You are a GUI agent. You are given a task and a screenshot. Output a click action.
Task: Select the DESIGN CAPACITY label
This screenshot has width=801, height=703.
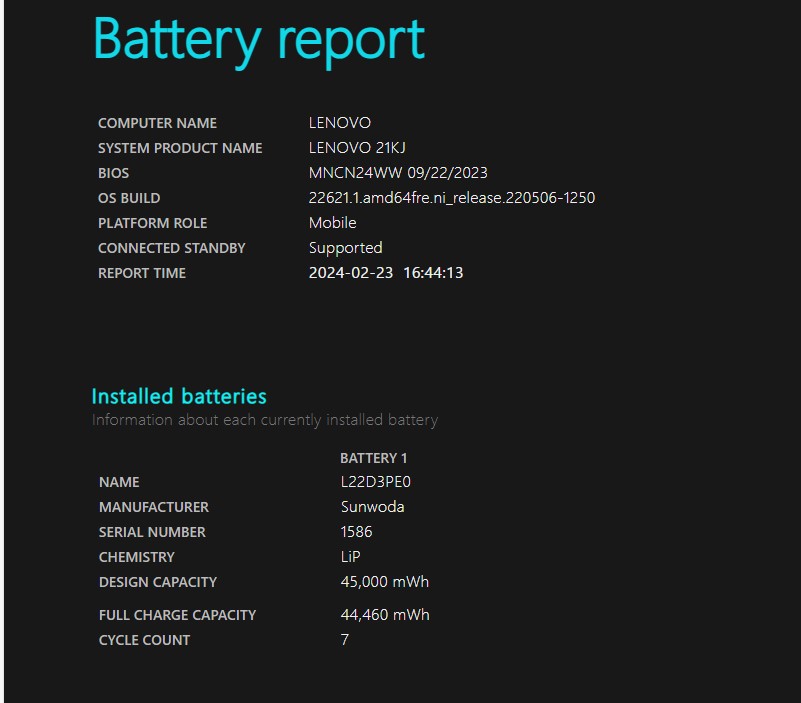(158, 582)
